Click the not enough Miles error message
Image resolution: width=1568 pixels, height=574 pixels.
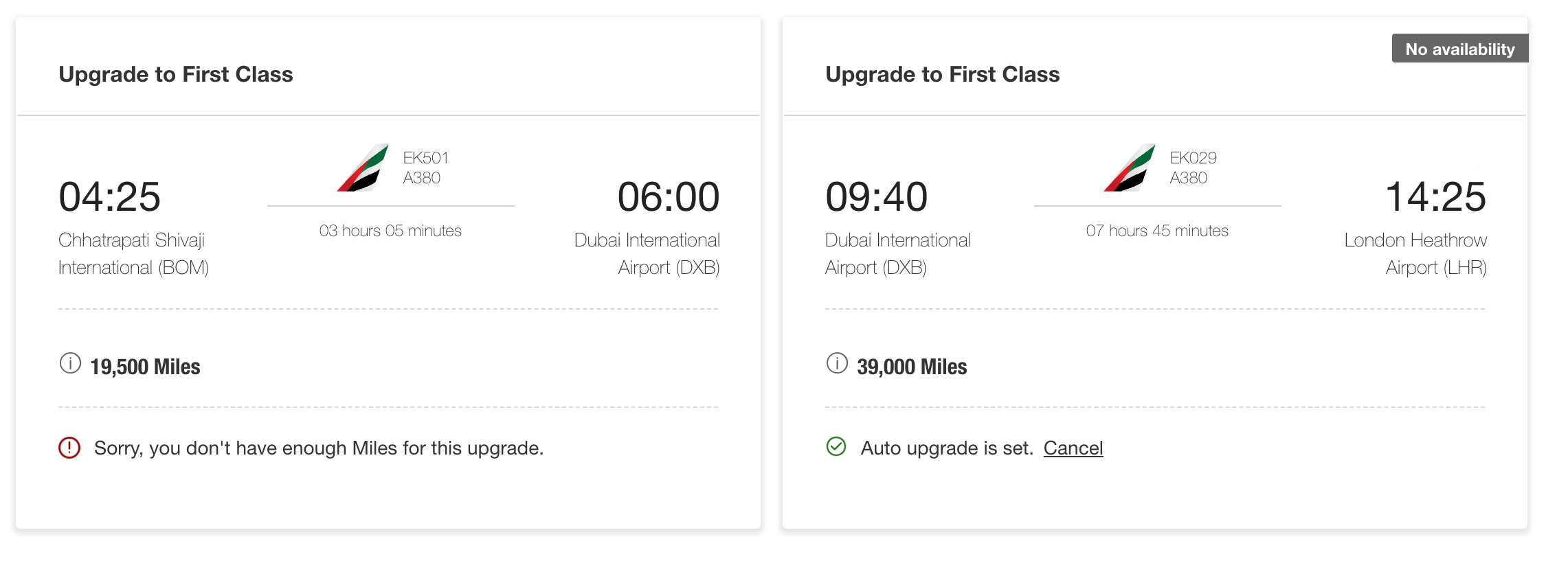(x=319, y=448)
